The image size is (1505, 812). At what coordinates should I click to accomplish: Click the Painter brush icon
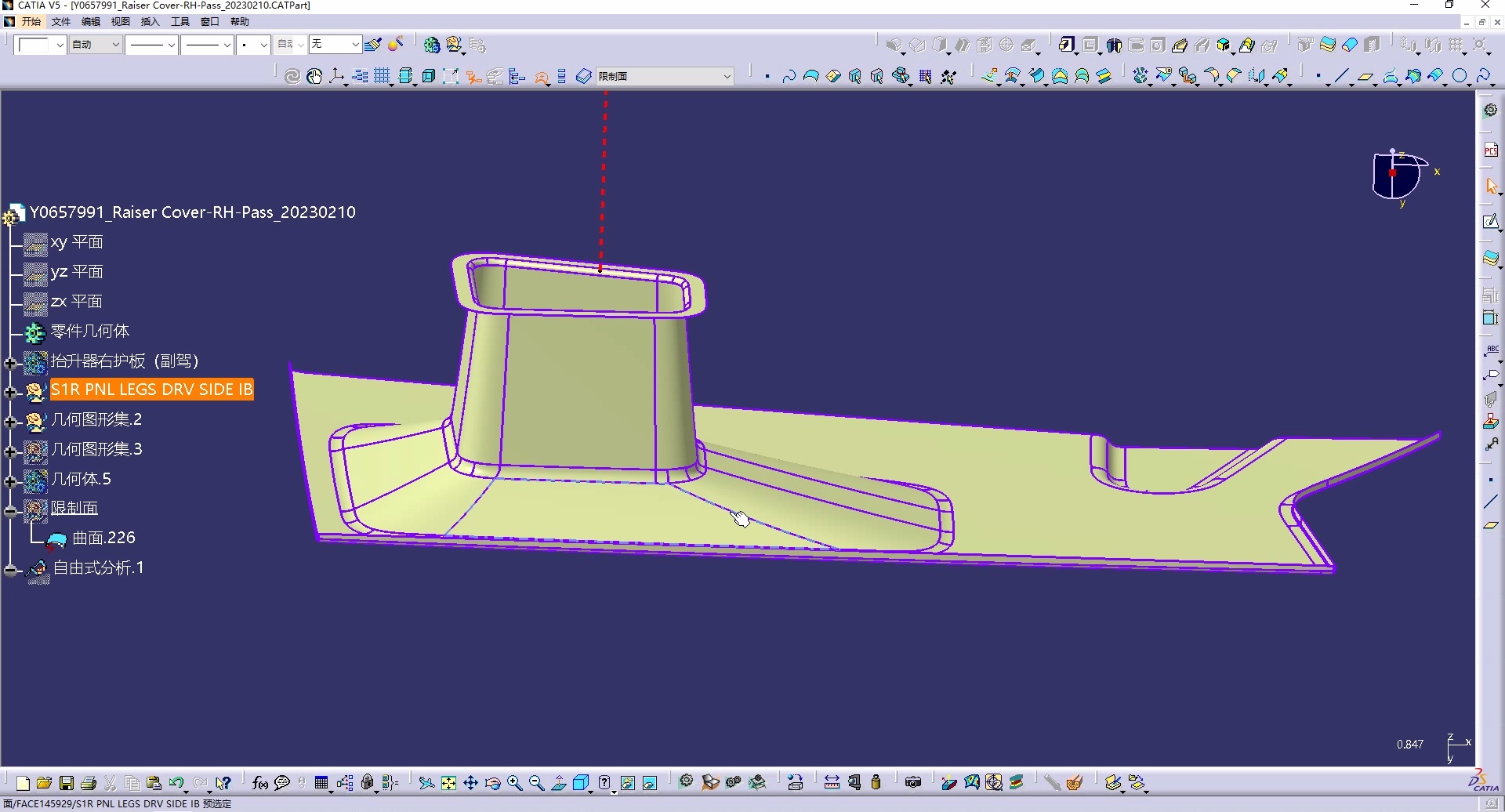(x=373, y=45)
